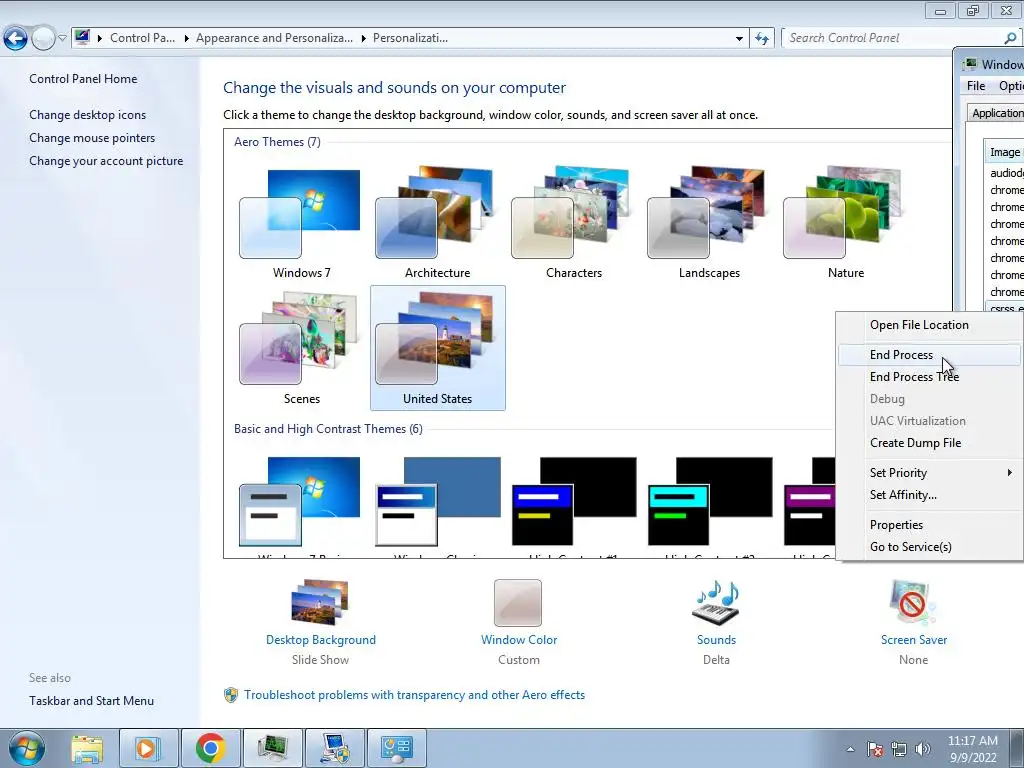This screenshot has height=768, width=1024.
Task: Select the Windows 7 Aero theme
Action: [x=302, y=221]
